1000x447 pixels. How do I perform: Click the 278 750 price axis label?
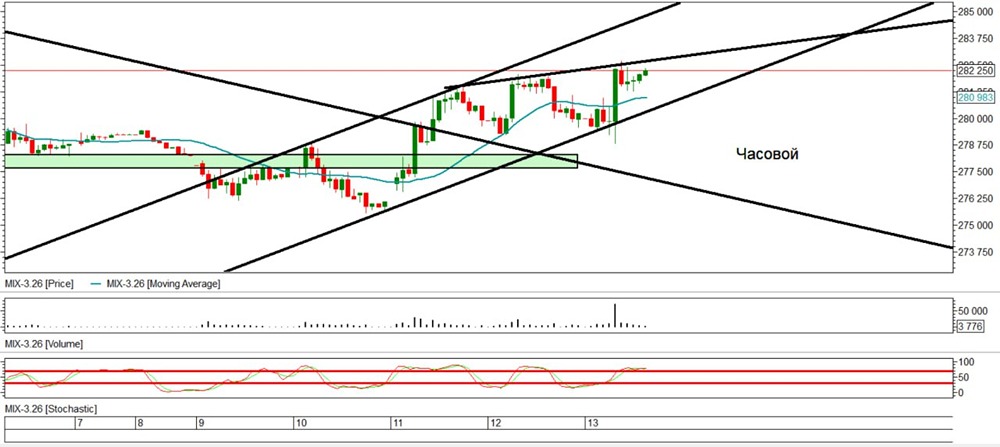pos(975,145)
